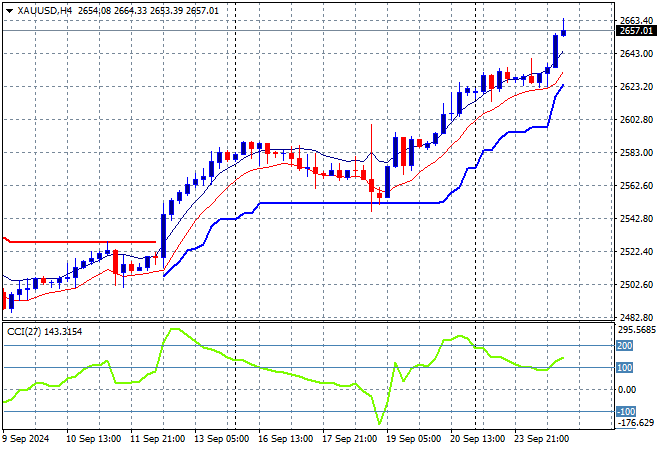Click the 9 Sep 2024 date label
The height and width of the screenshot is (450, 660).
[x=26, y=439]
